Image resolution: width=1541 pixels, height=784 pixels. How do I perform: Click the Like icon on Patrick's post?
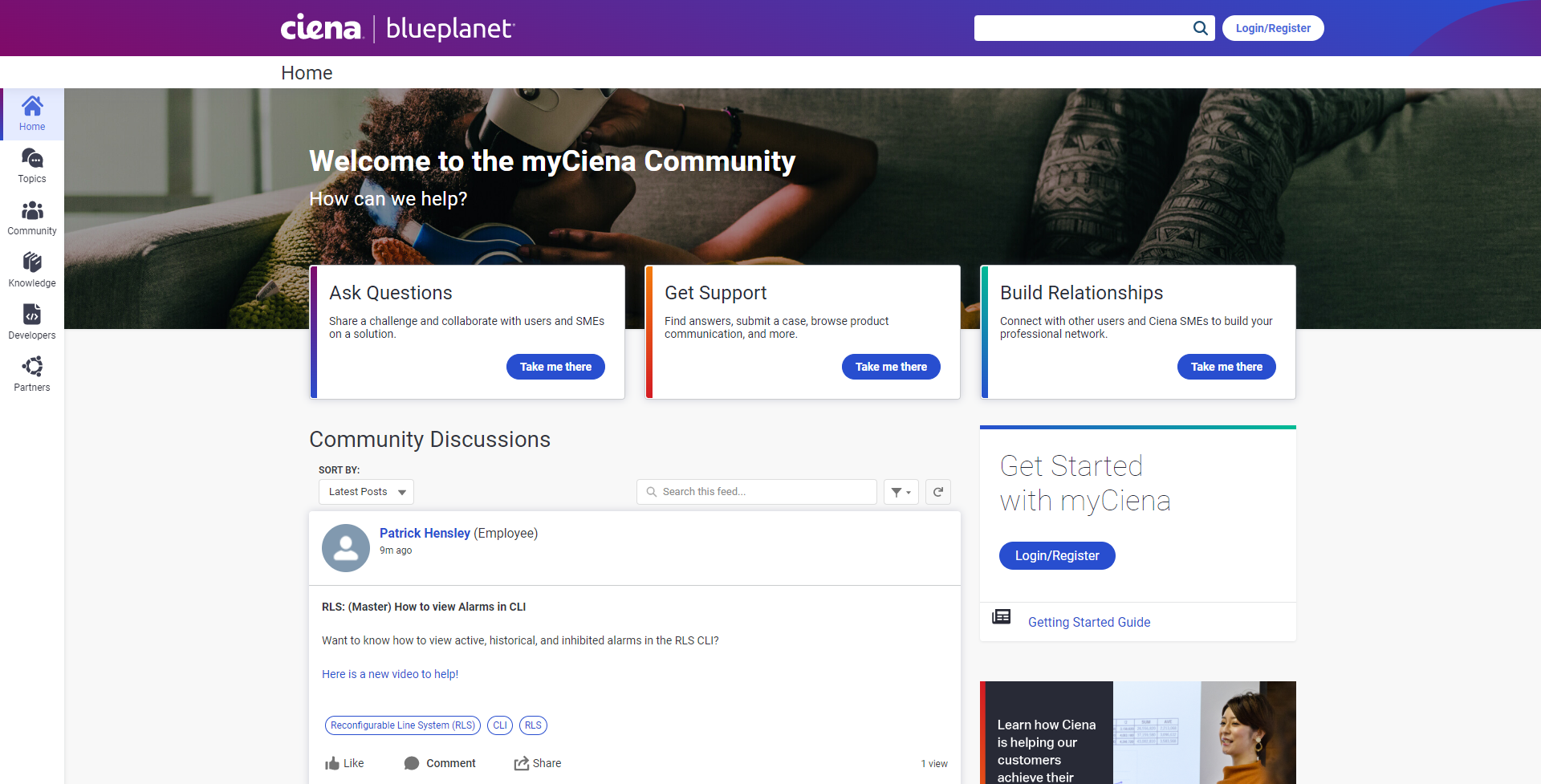[x=333, y=762]
